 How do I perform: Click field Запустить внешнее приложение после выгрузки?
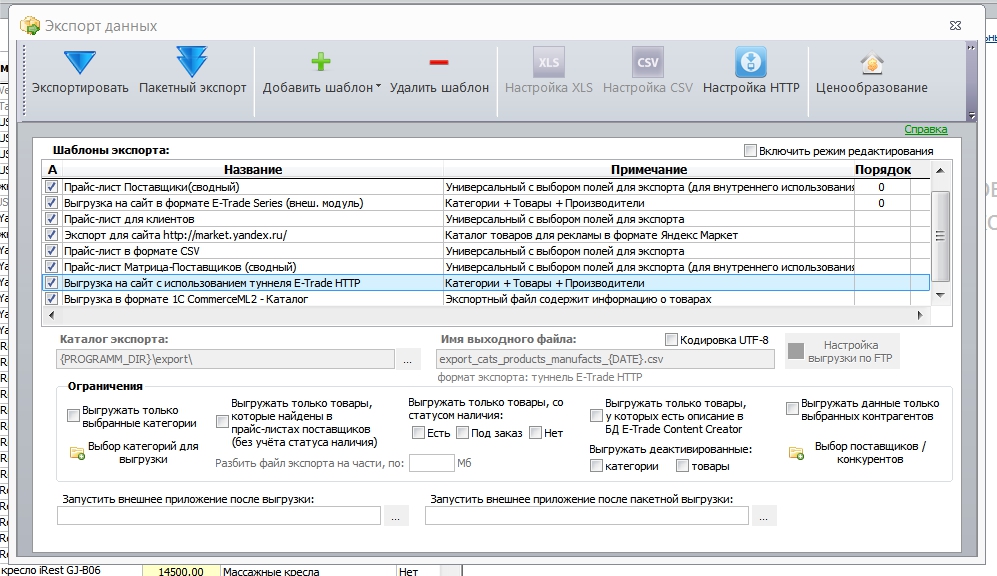tap(219, 516)
